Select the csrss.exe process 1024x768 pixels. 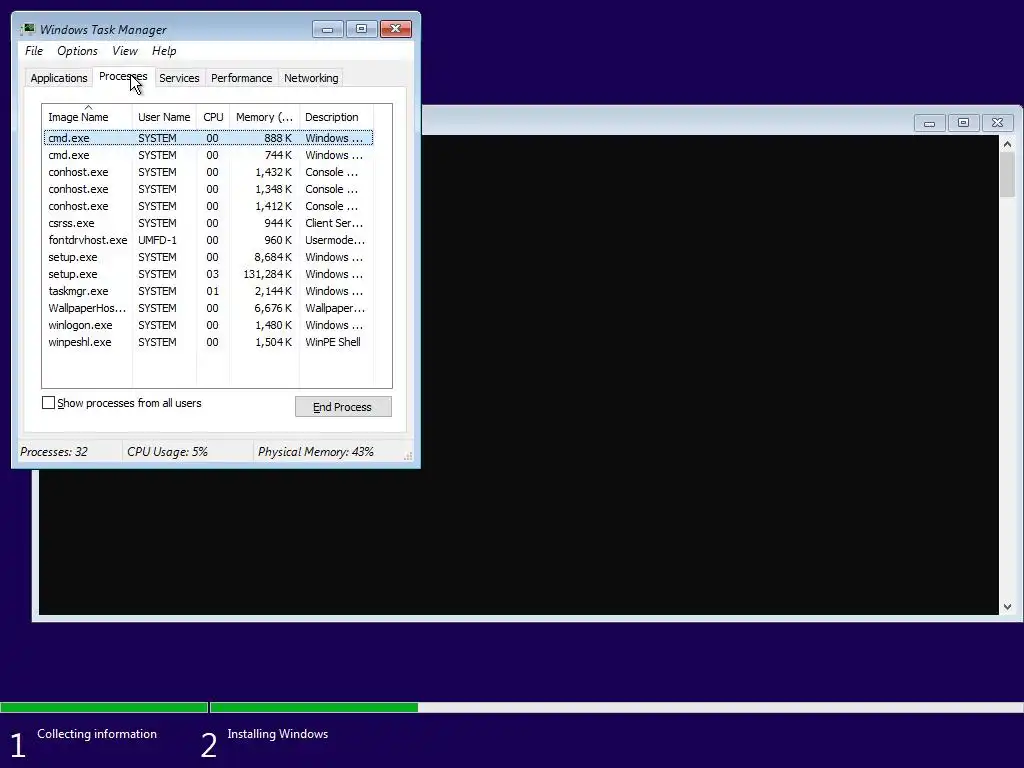[x=208, y=223]
